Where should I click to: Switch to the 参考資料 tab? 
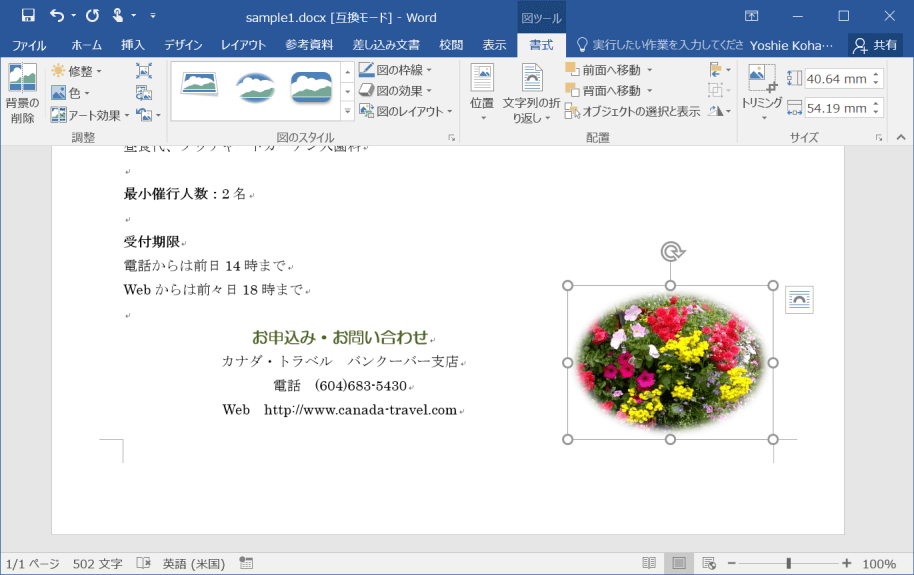click(x=309, y=45)
